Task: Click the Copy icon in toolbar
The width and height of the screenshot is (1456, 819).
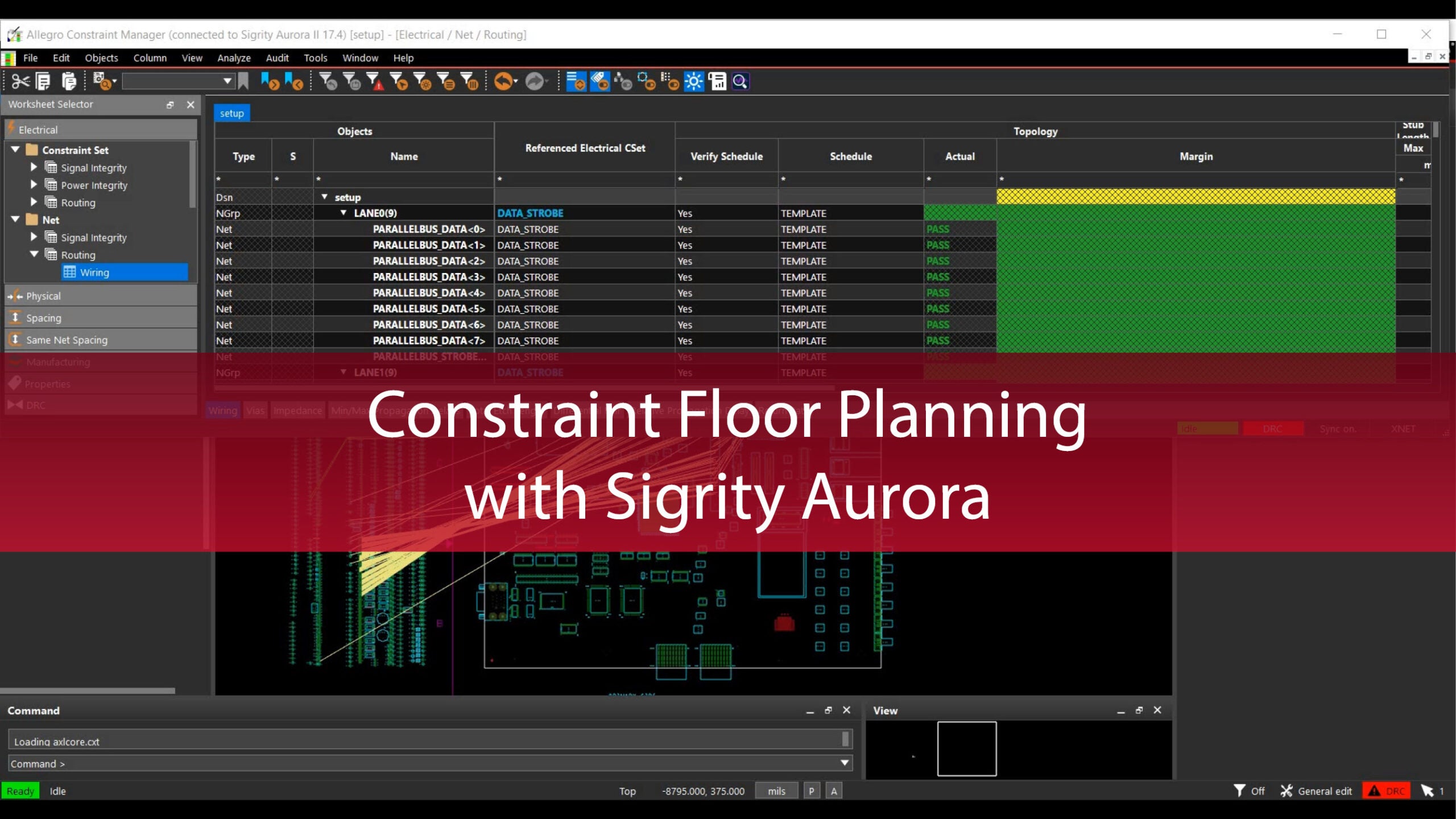Action: (x=43, y=82)
